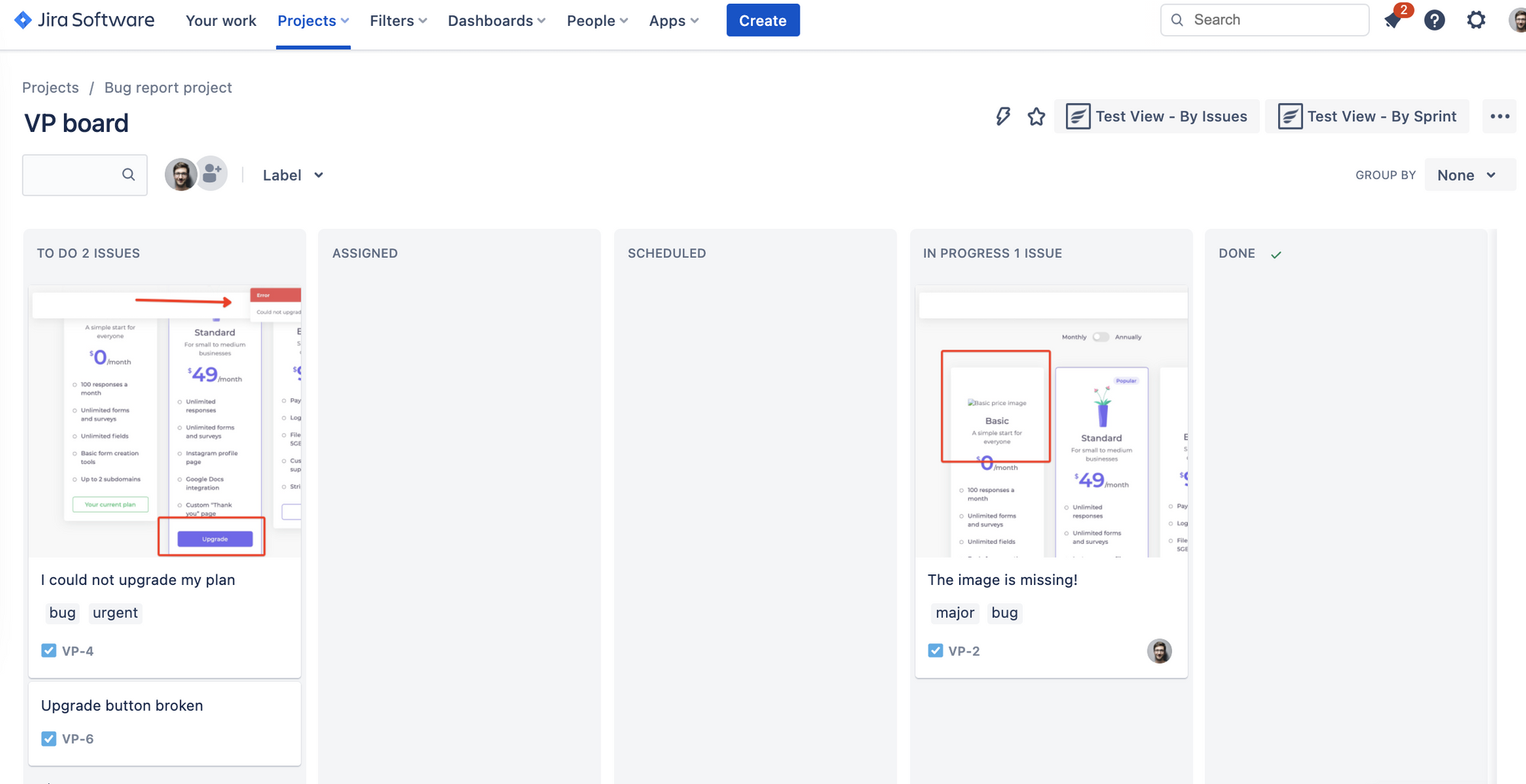Image resolution: width=1526 pixels, height=784 pixels.
Task: Click the 'bug' label on VP-4
Action: pos(63,612)
